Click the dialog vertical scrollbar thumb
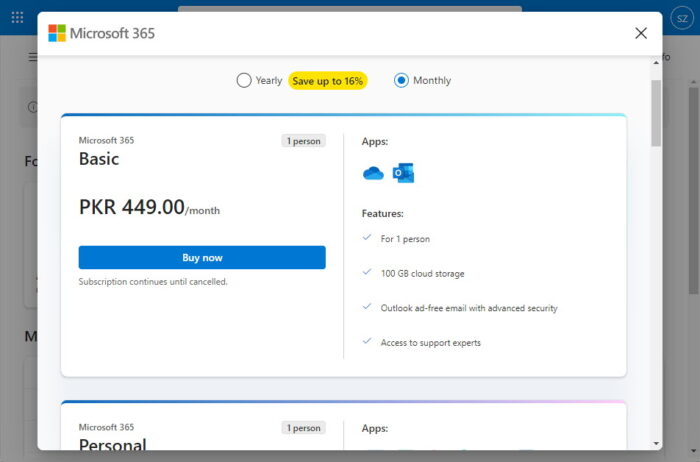Screen dimensions: 700x462 [x=656, y=113]
